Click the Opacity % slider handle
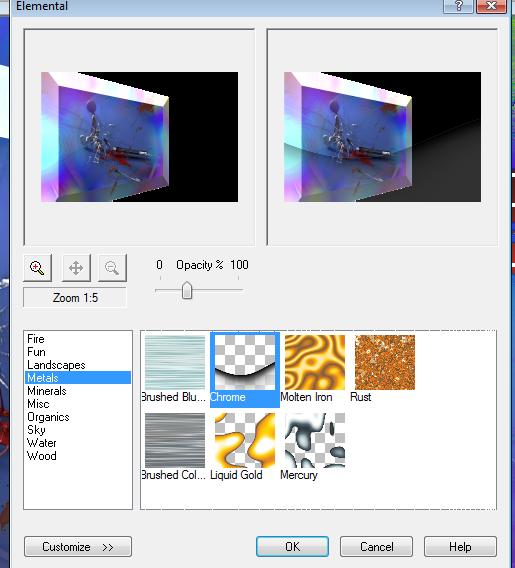Viewport: 515px width, 568px height. [x=187, y=290]
